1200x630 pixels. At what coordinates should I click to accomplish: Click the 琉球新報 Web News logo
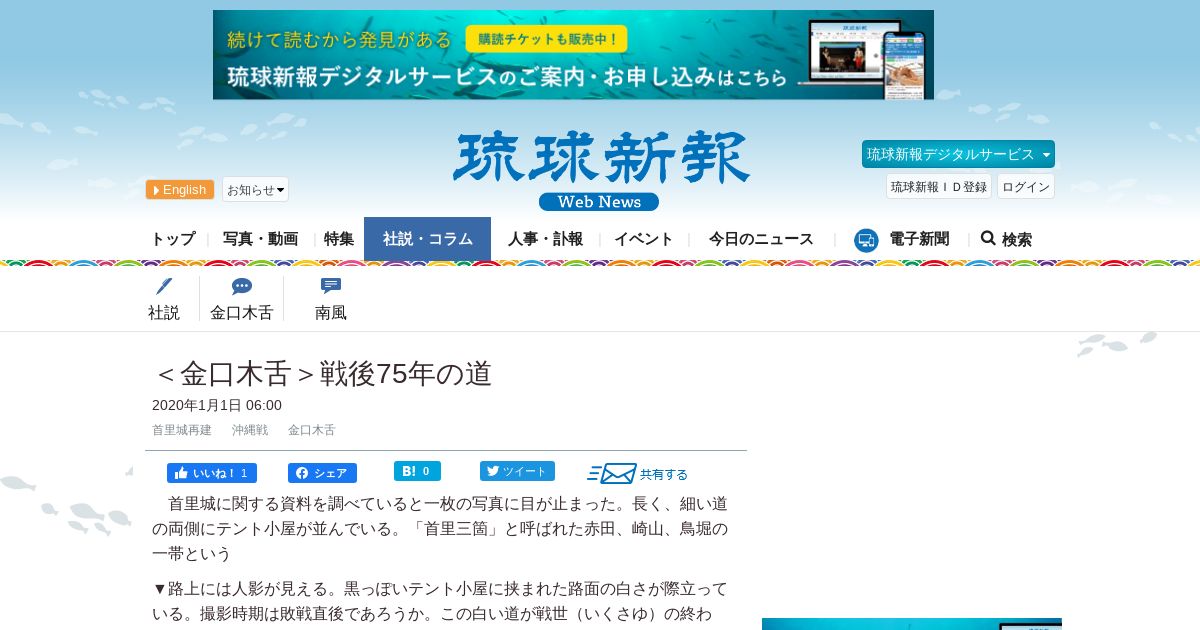pos(600,171)
